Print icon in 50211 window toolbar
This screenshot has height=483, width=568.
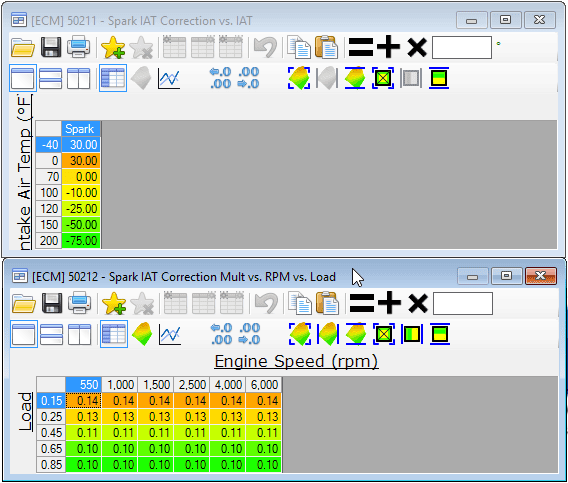click(x=79, y=47)
